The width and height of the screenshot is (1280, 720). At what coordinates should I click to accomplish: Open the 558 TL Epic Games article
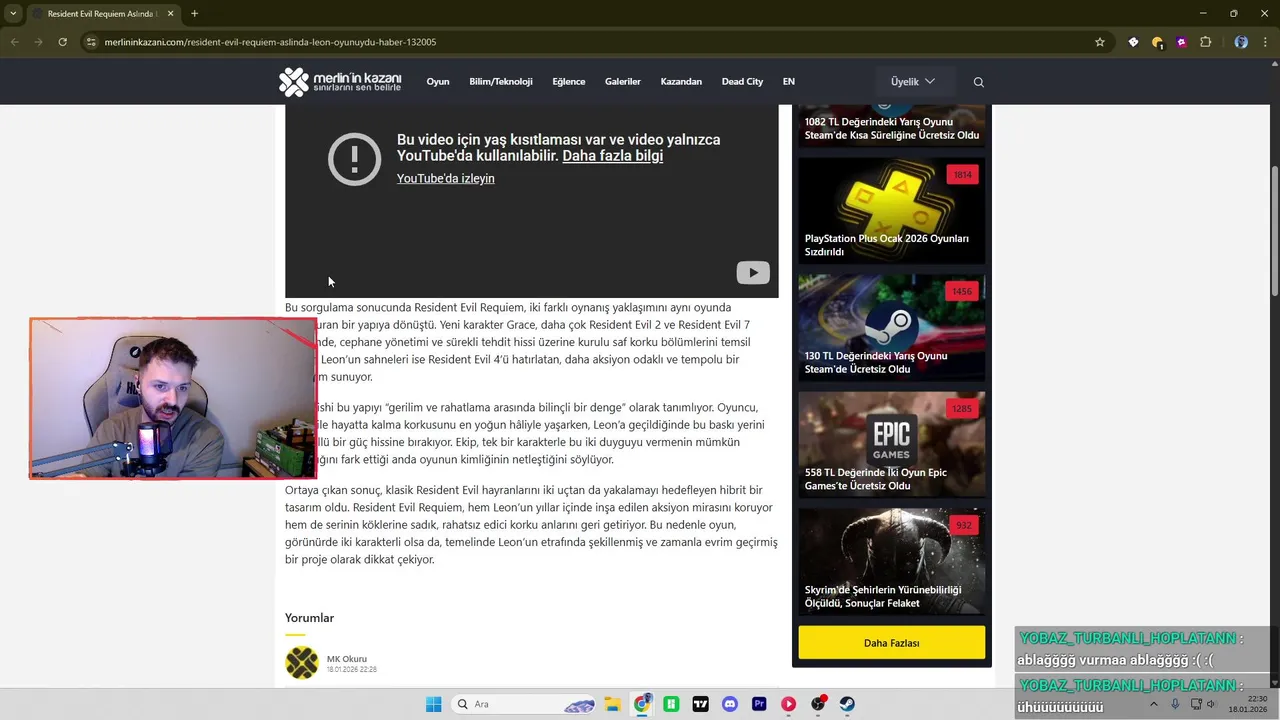(892, 445)
